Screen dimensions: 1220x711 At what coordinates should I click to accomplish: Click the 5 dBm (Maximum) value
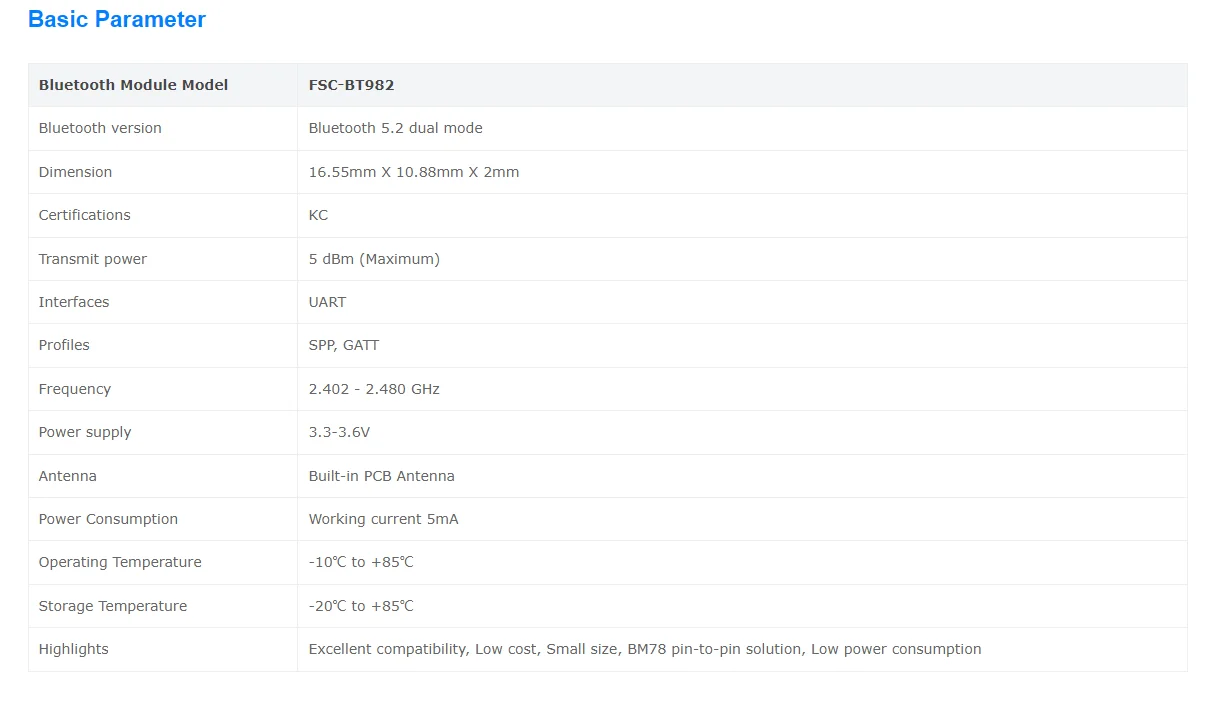374,259
